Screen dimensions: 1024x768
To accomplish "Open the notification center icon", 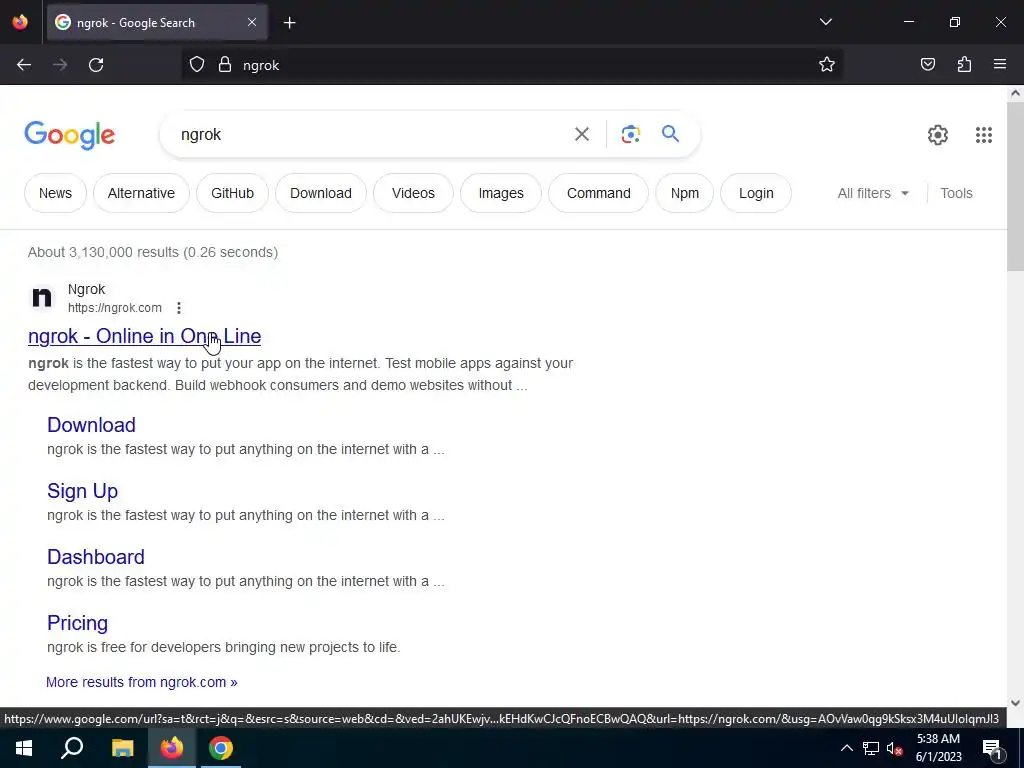I will point(991,749).
